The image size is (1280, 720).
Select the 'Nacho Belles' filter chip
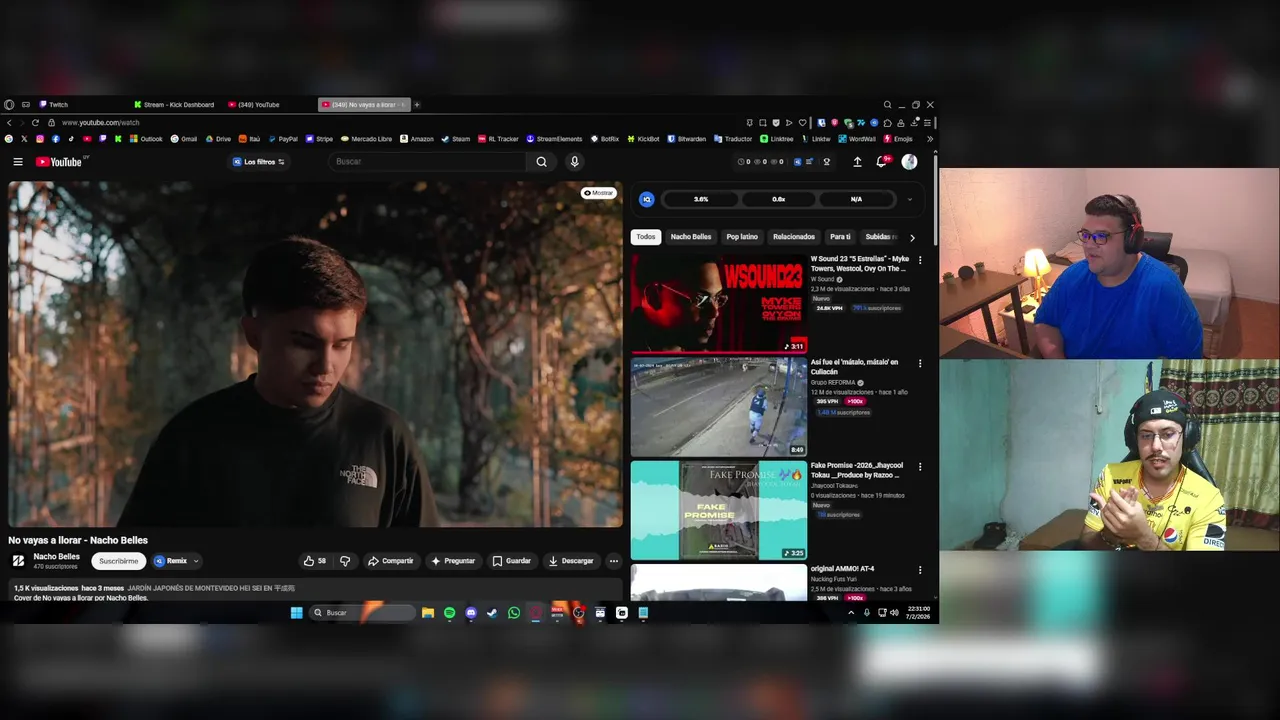point(691,237)
